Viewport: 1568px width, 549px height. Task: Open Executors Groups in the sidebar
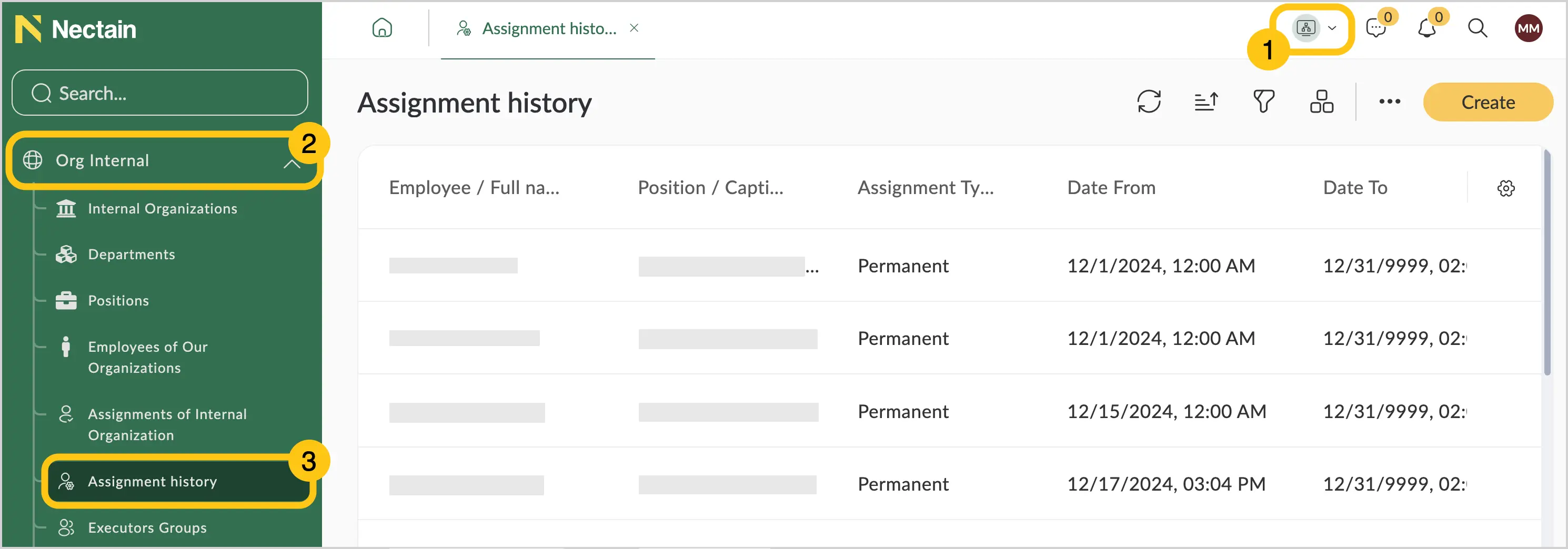[147, 527]
